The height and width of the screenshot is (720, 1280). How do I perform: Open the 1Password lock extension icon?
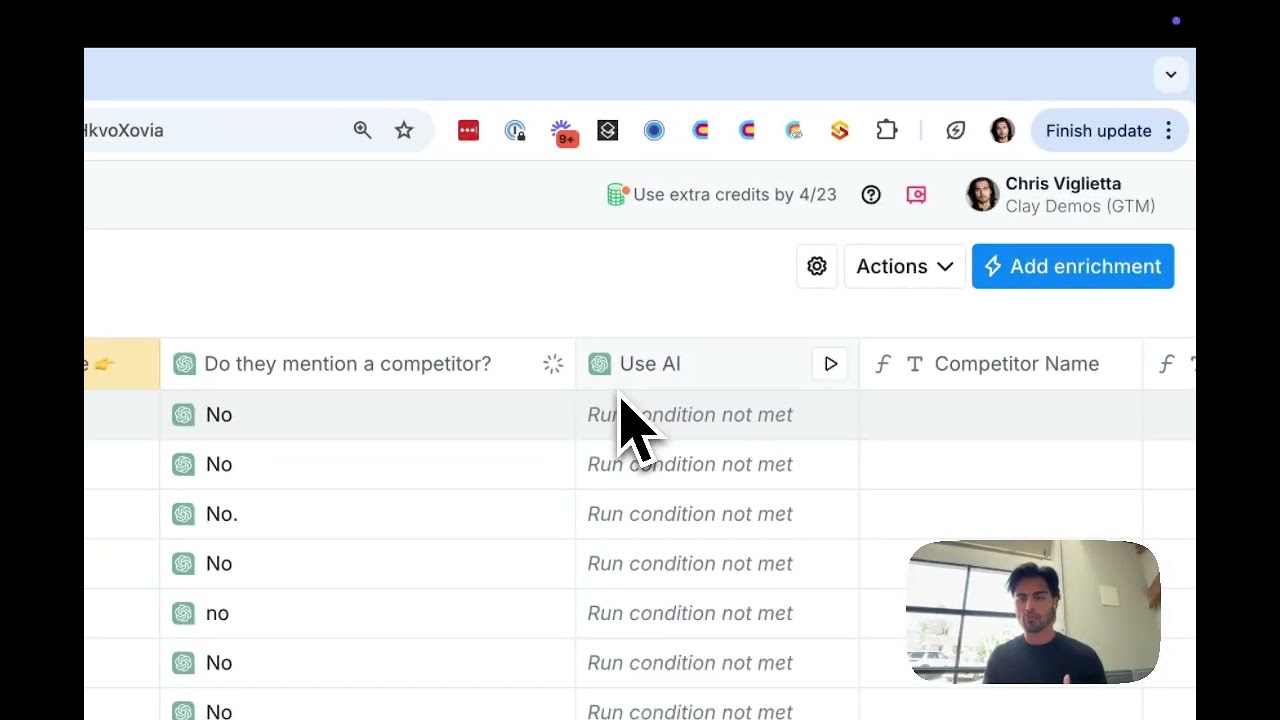pos(515,130)
